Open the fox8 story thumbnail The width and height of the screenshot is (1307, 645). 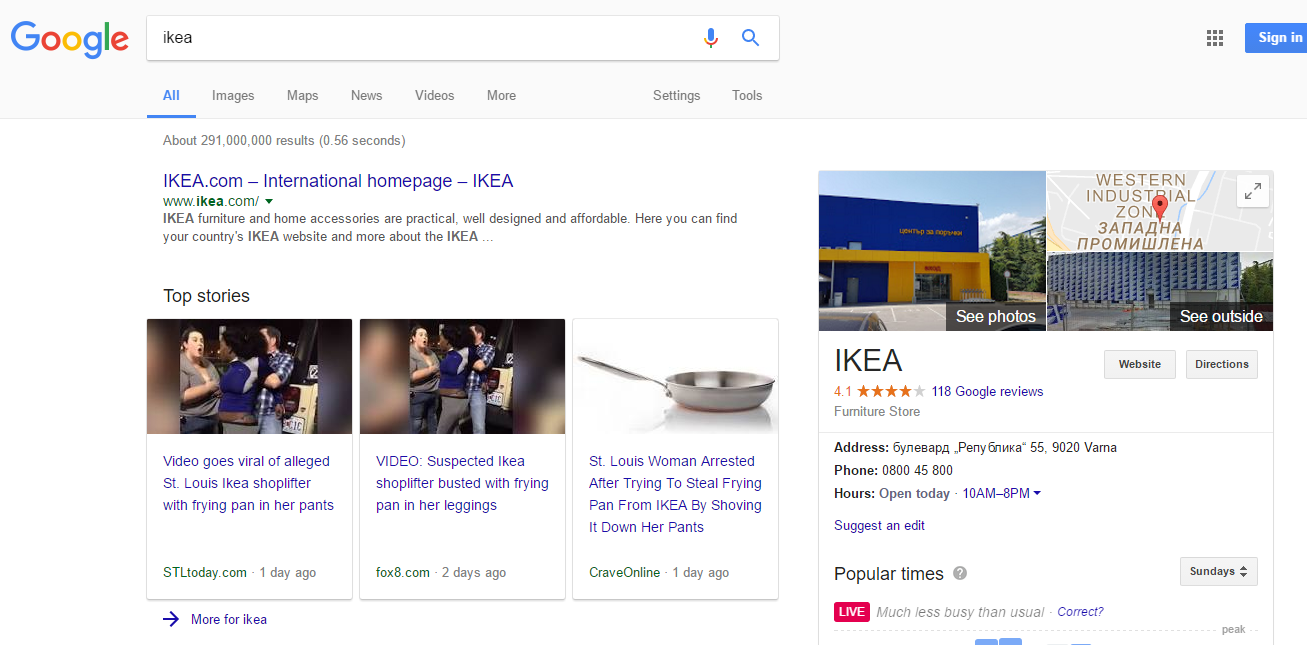click(462, 377)
